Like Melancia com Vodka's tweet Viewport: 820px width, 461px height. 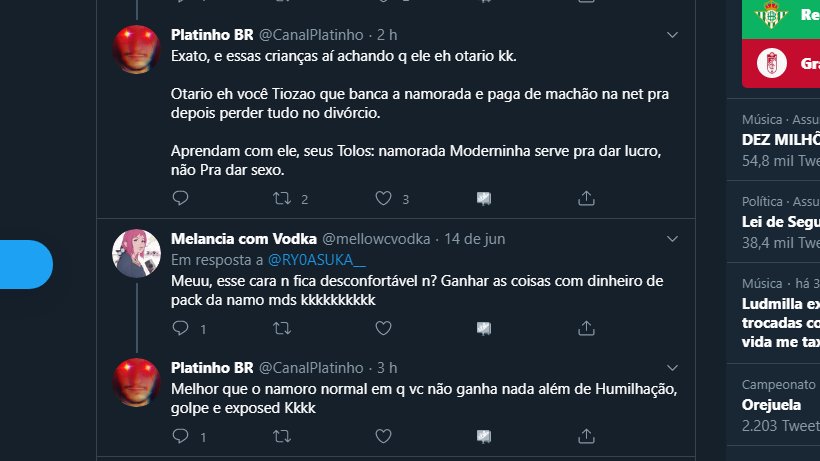(x=383, y=327)
